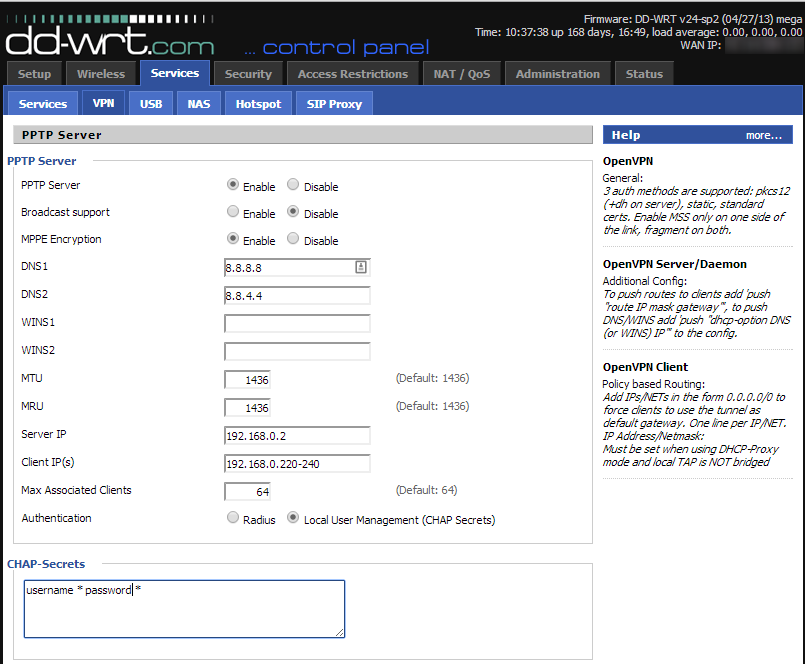Screen dimensions: 805x664
Task: Focus the DNS1 input field
Action: [x=297, y=268]
